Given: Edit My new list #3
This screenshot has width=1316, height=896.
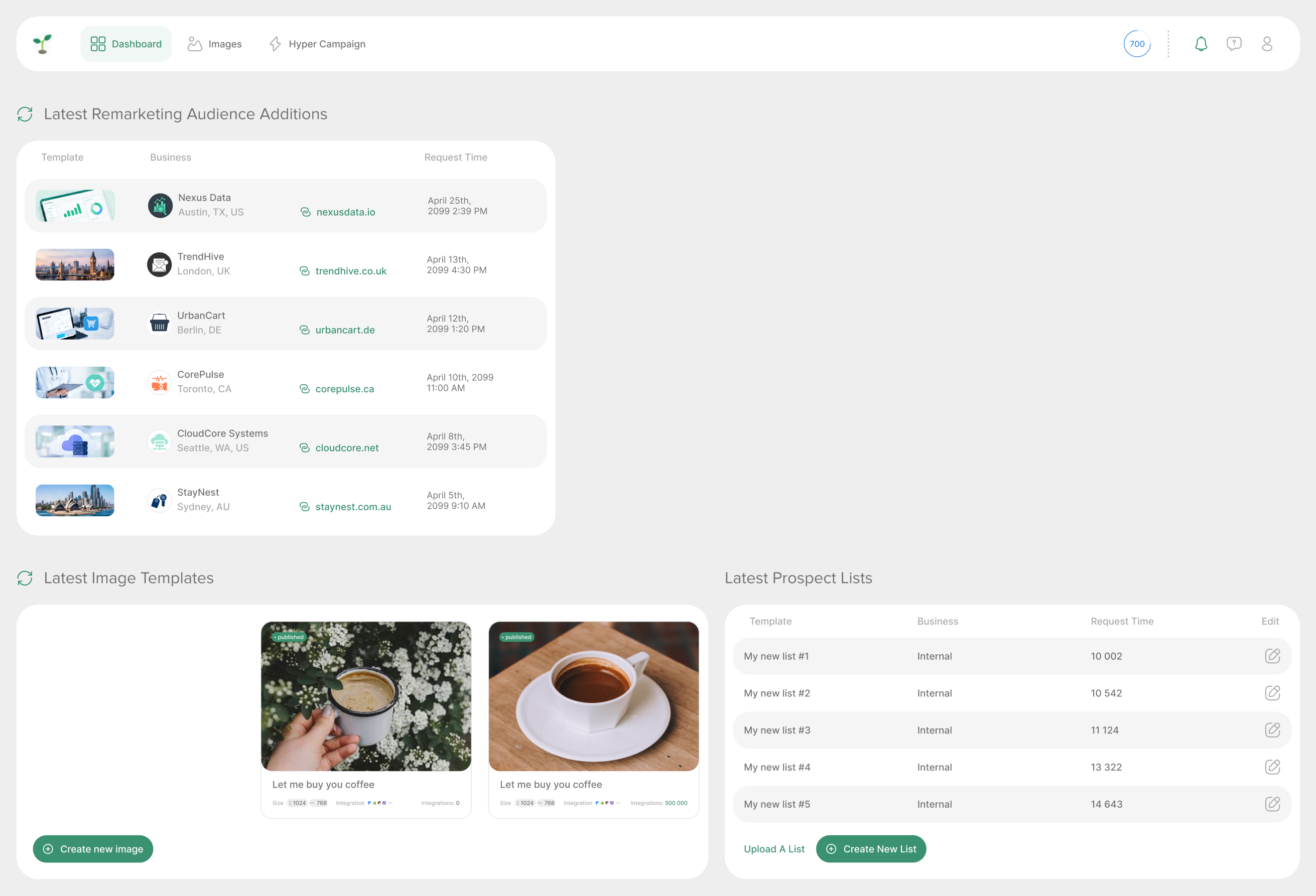Looking at the screenshot, I should point(1272,729).
